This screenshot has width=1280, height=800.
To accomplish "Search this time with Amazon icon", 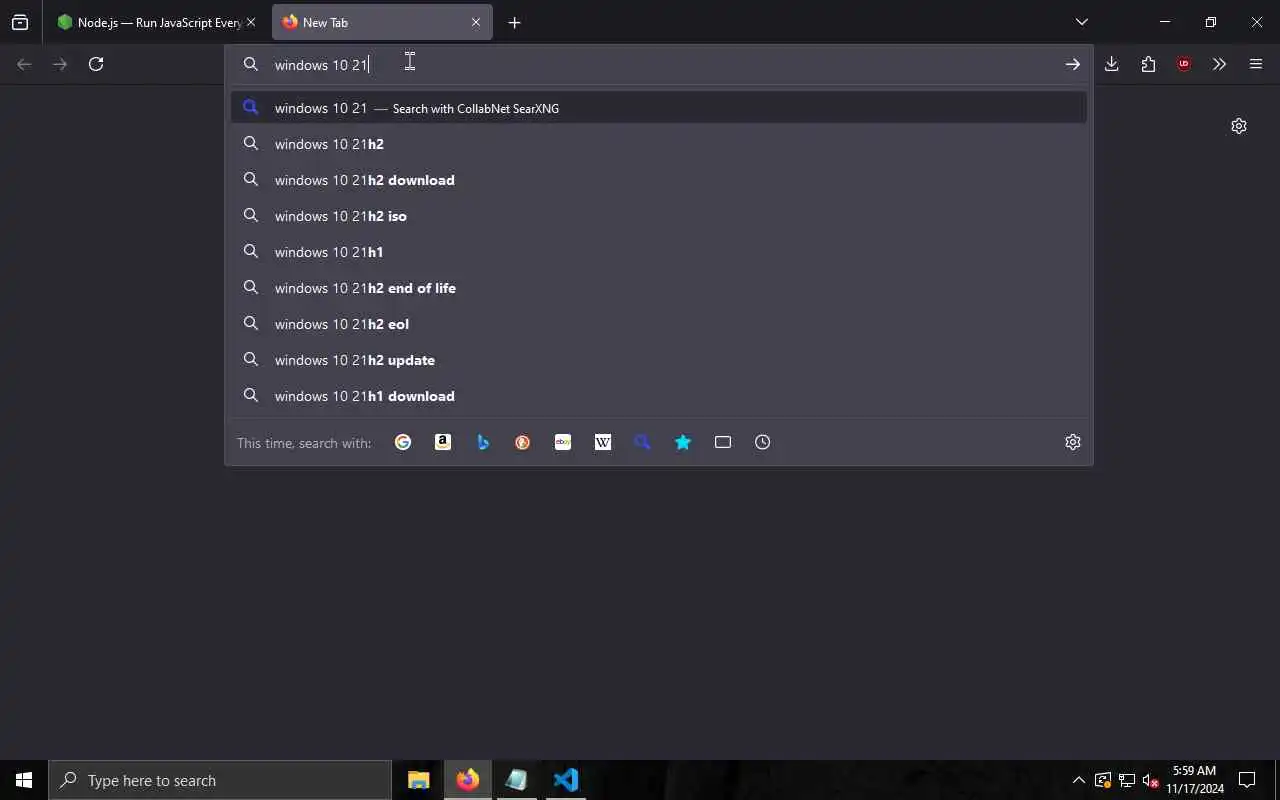I will (x=443, y=442).
